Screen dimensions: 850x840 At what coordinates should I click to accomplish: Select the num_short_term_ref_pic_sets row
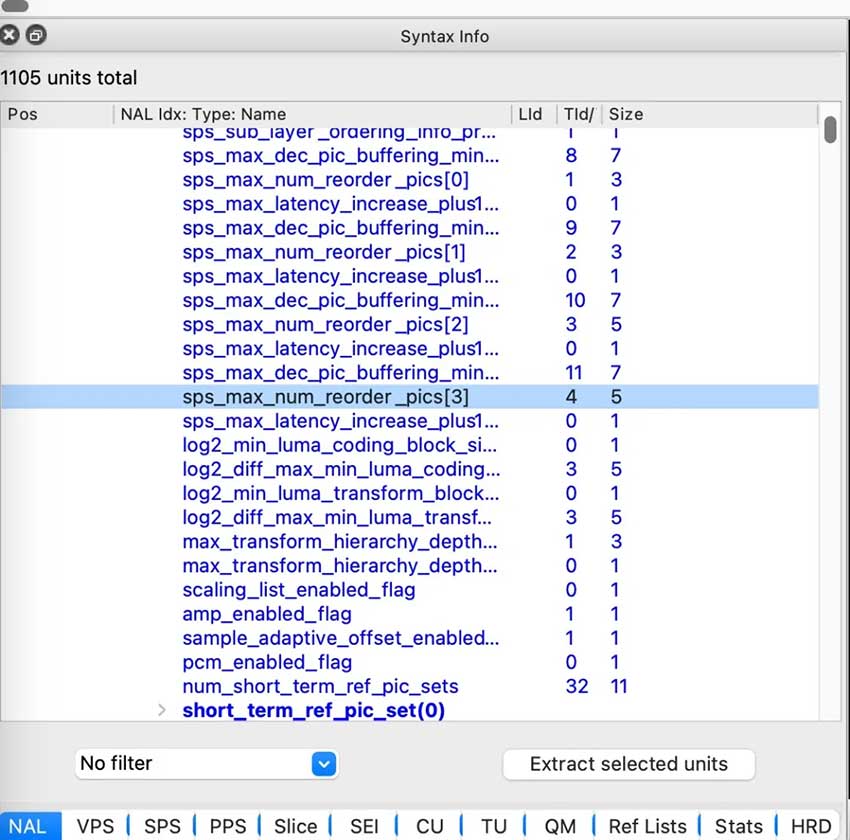[x=320, y=686]
